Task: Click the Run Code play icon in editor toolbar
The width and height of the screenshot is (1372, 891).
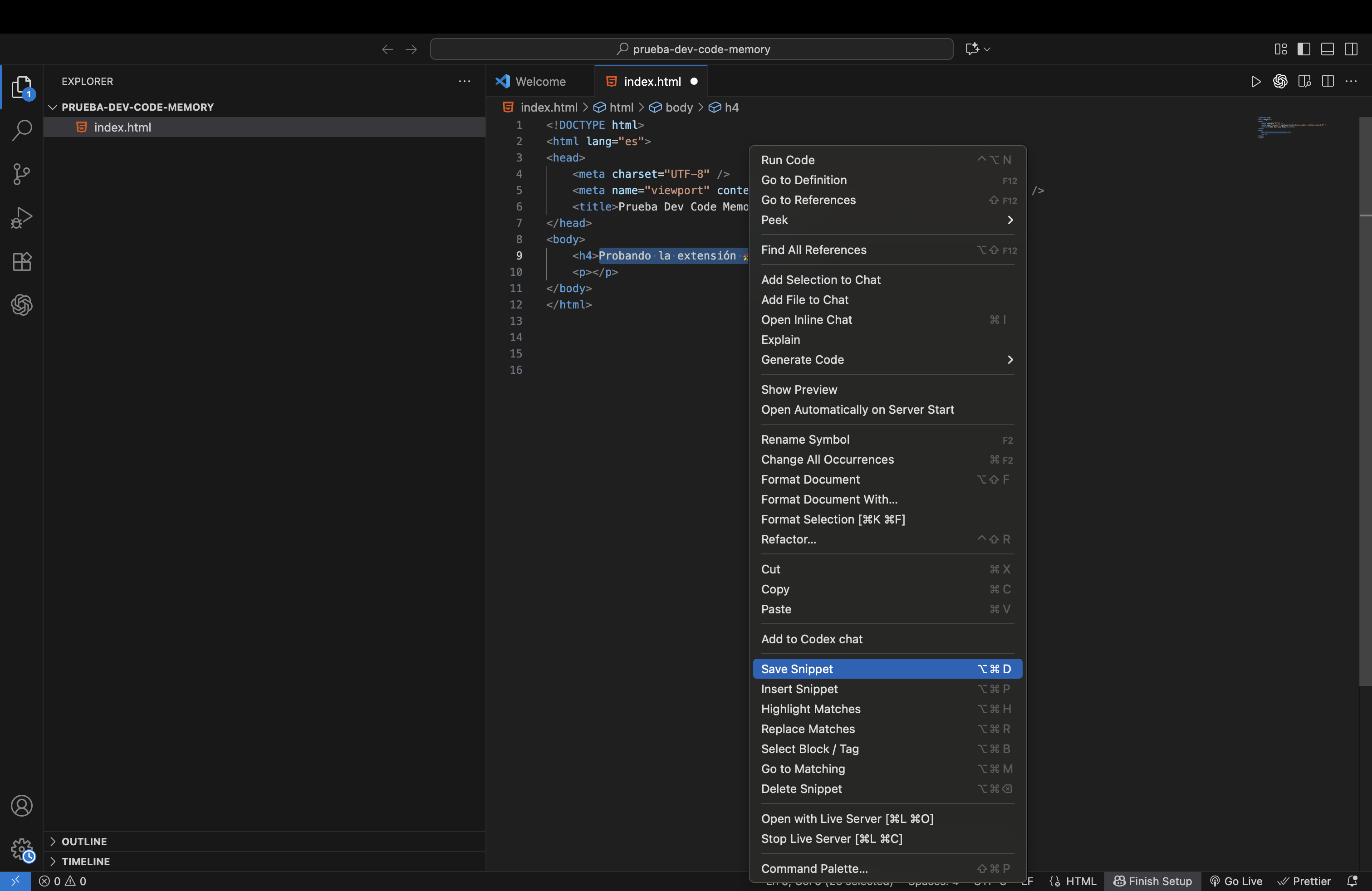Action: click(x=1255, y=81)
